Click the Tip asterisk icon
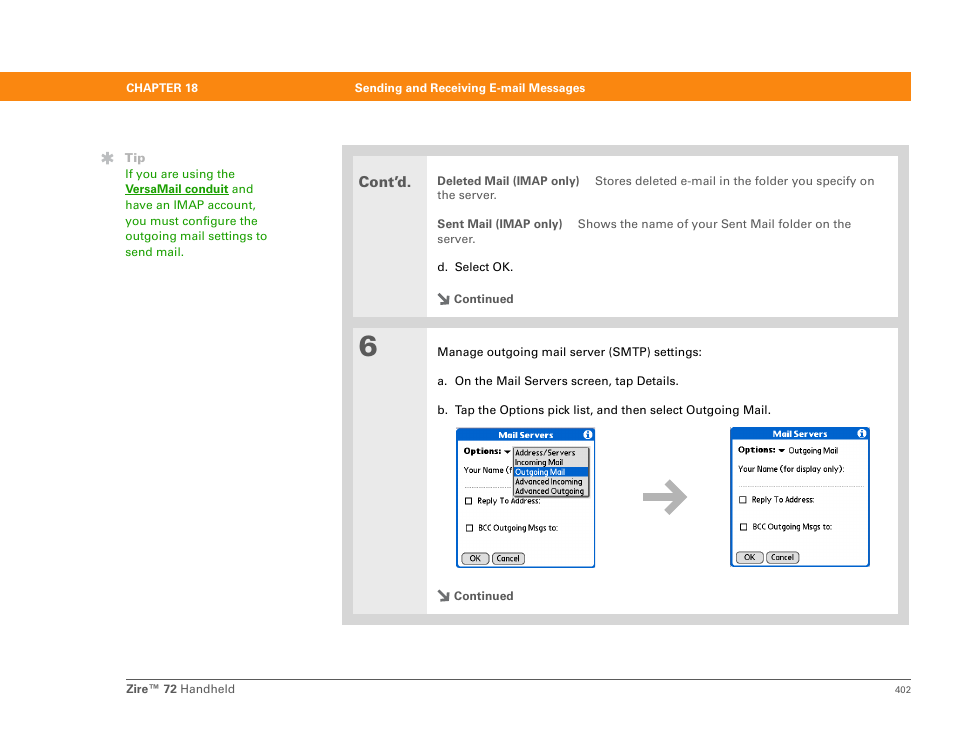954x738 pixels. pyautogui.click(x=107, y=158)
